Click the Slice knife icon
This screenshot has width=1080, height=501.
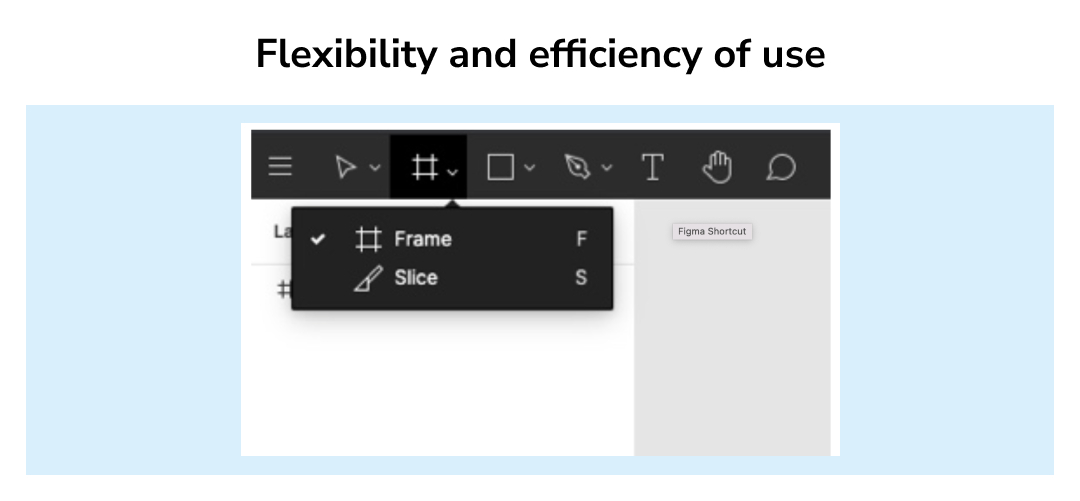(x=368, y=278)
